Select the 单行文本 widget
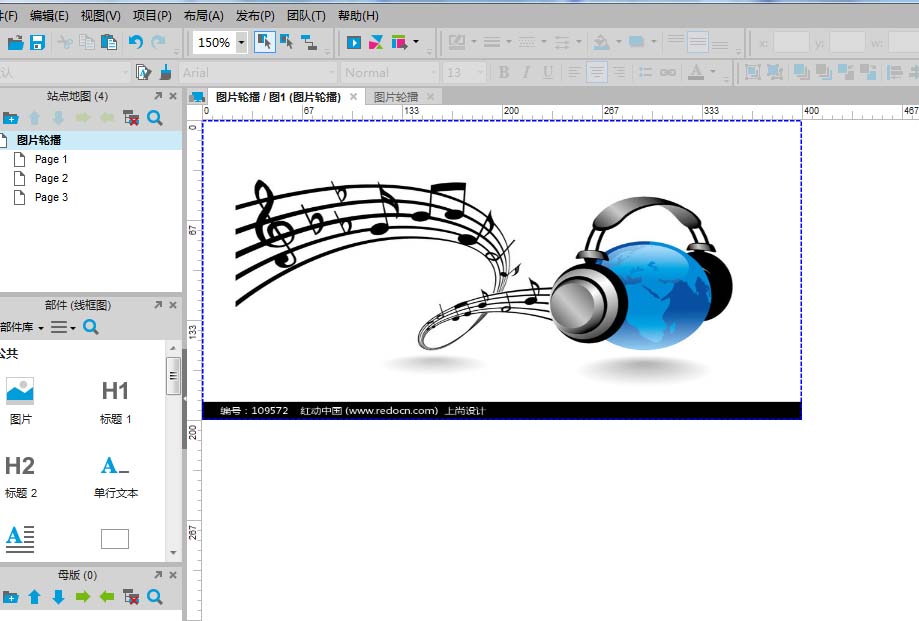The width and height of the screenshot is (919, 621). (x=115, y=476)
